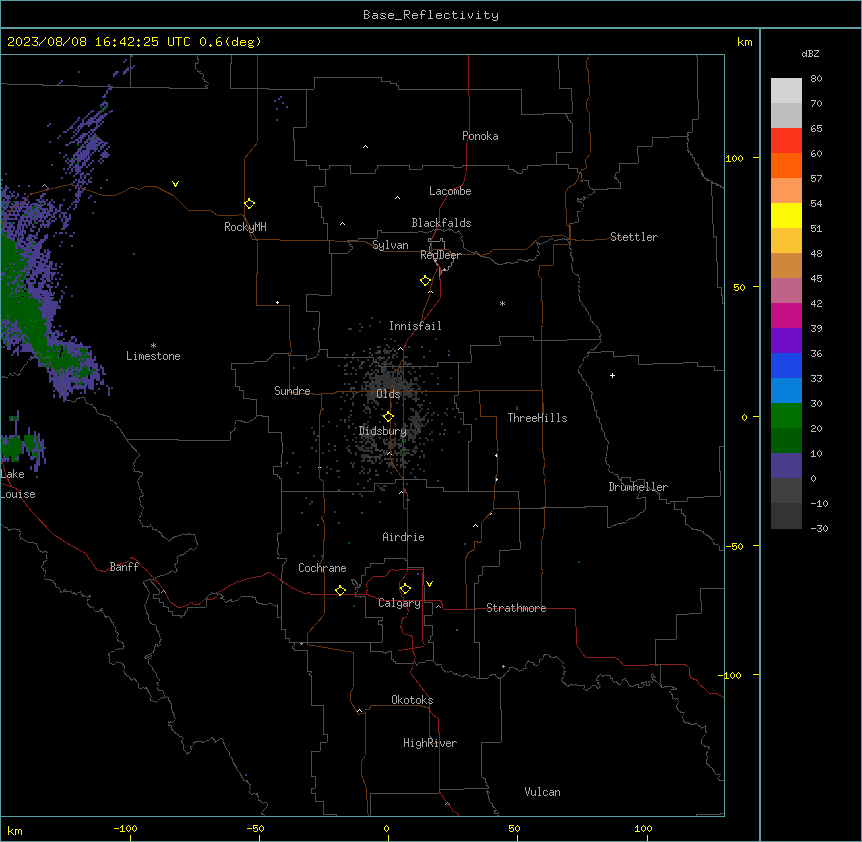
Task: Click the Calgary city label
Action: pos(399,603)
